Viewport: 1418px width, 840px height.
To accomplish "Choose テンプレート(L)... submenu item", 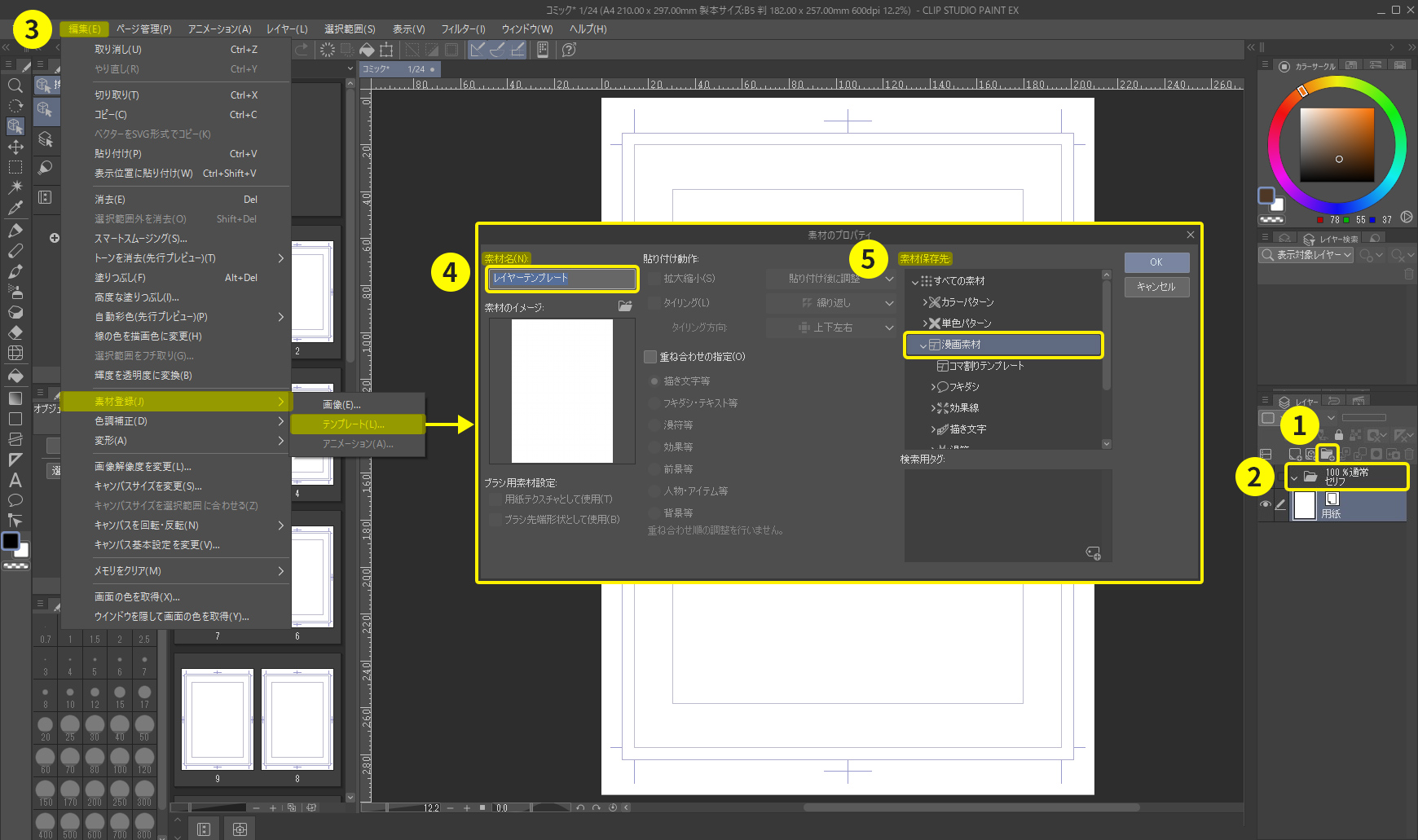I will click(357, 424).
